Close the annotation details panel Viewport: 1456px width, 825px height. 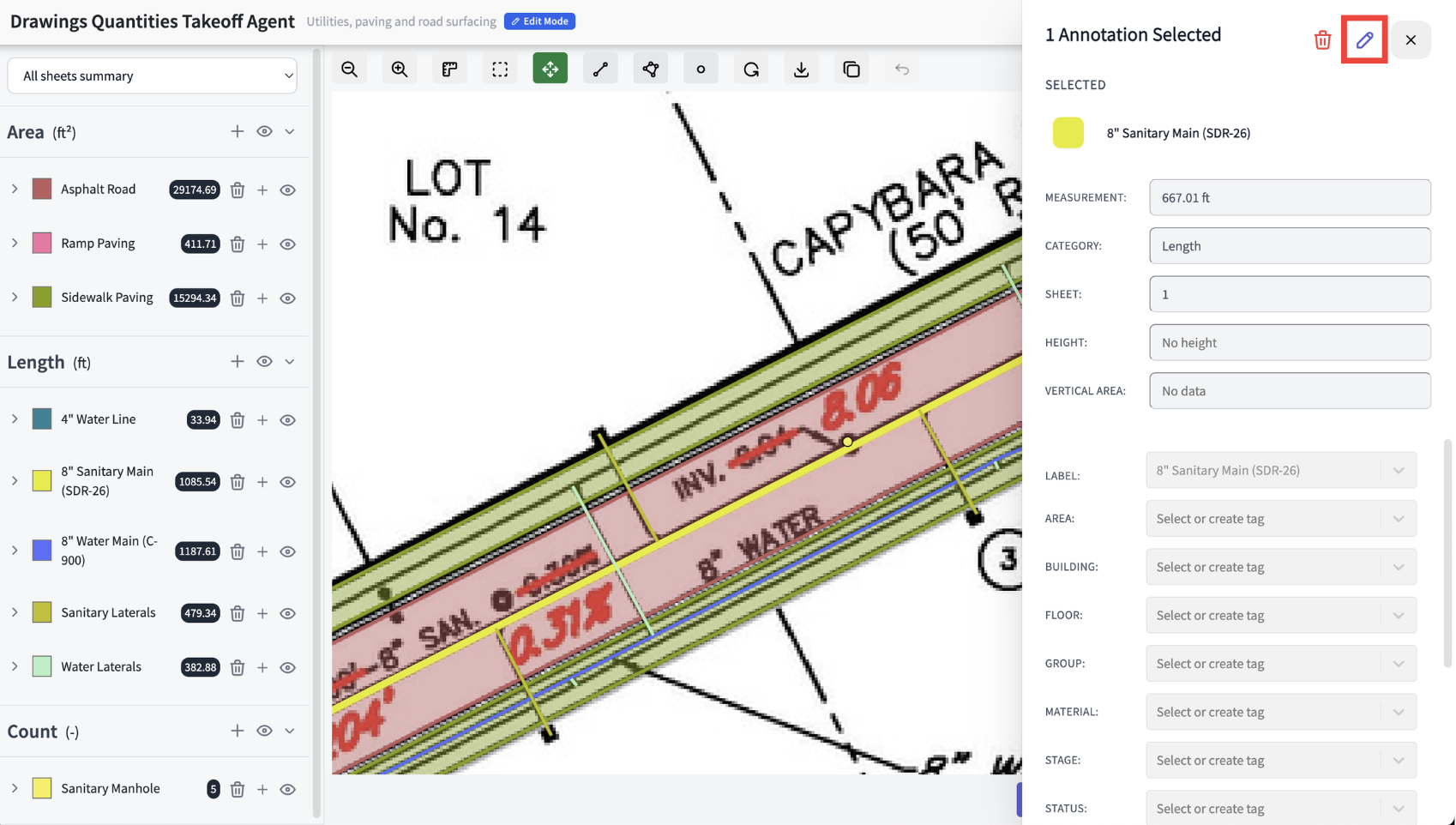(1411, 39)
